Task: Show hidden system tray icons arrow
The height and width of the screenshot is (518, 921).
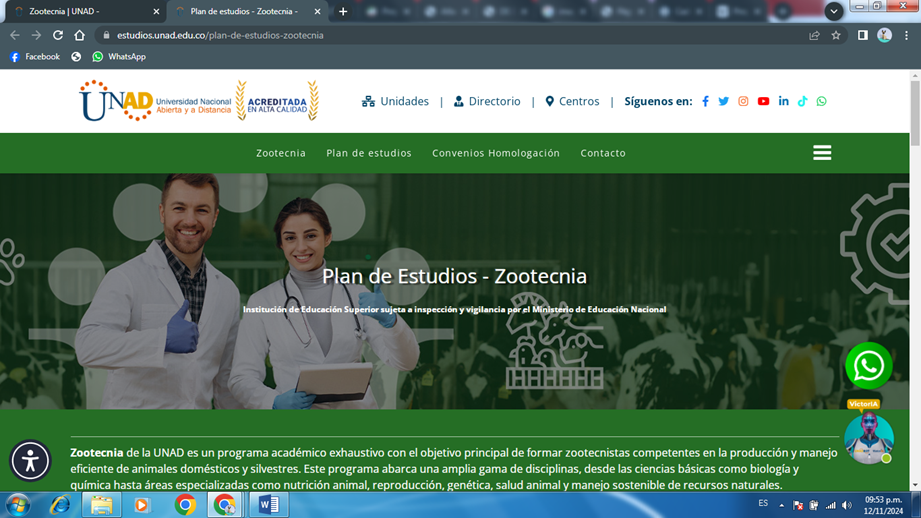Action: coord(782,505)
